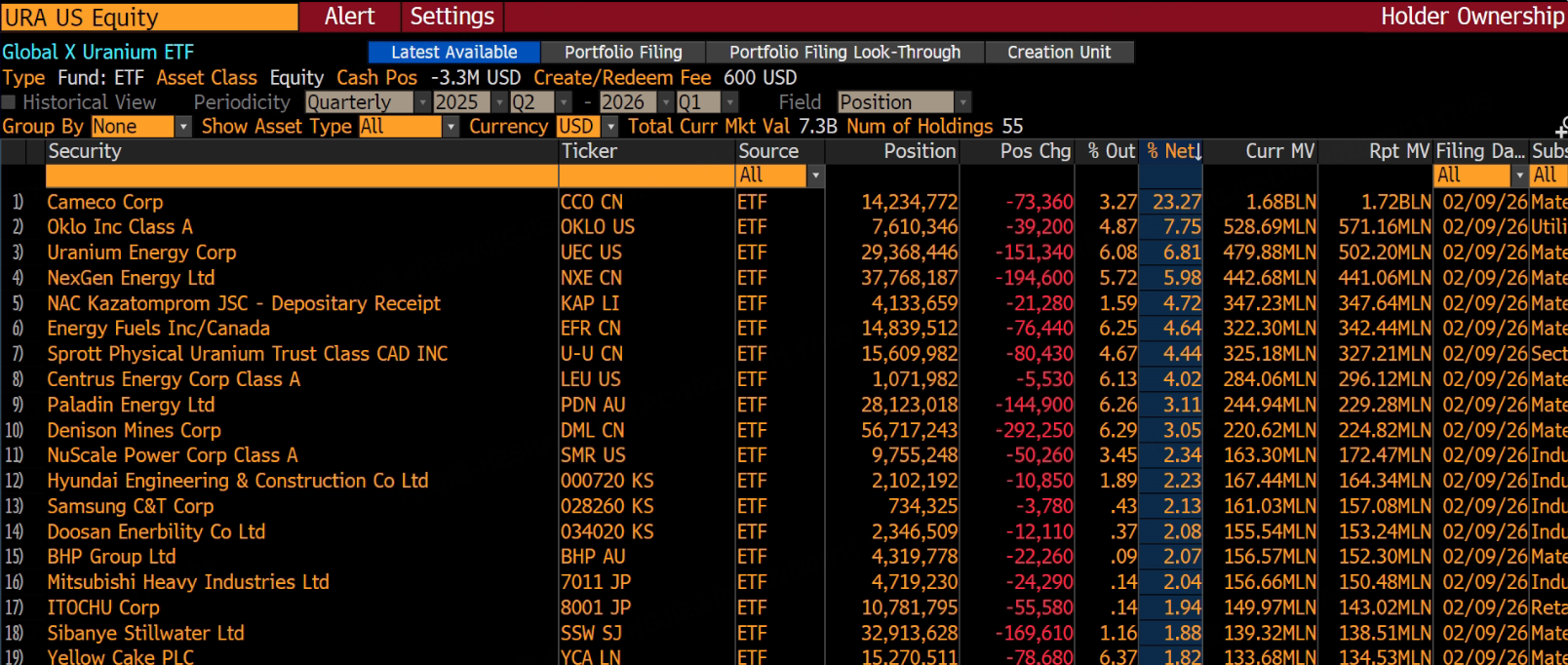Open the Creation Unit tab

coord(1059,53)
